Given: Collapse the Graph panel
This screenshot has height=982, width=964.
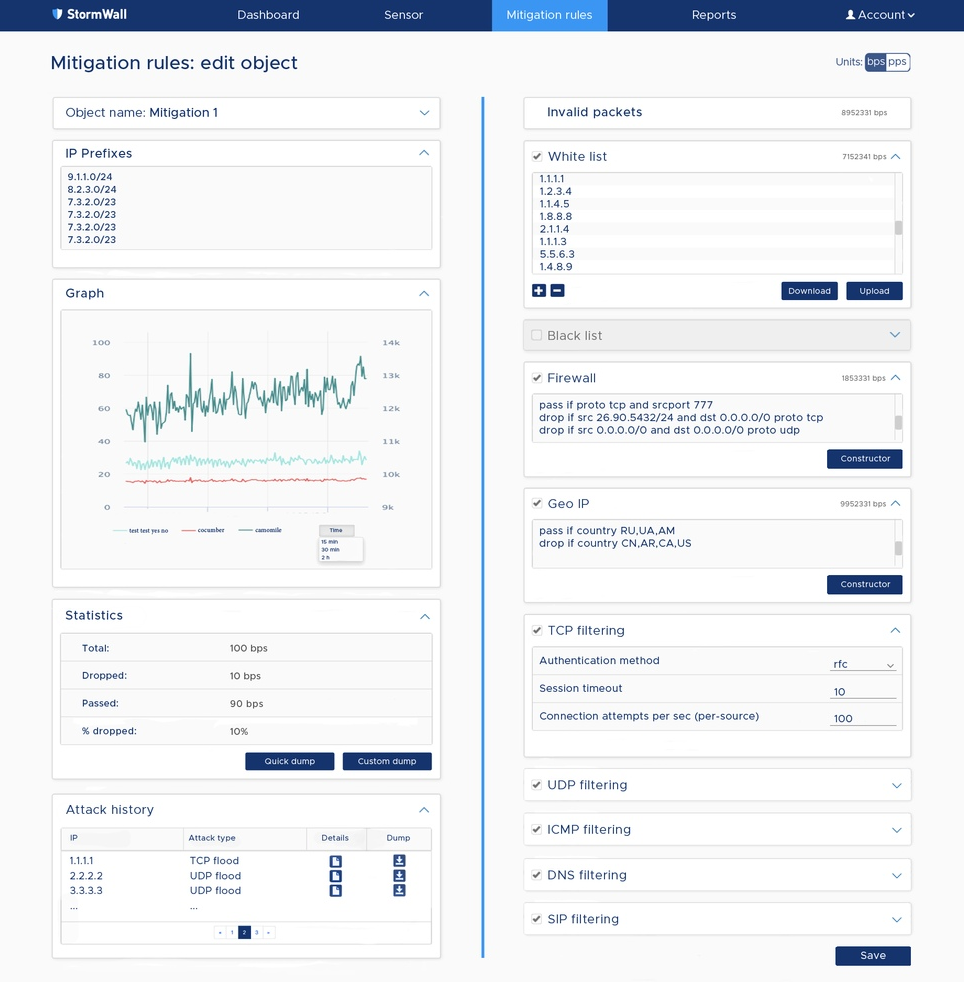Looking at the screenshot, I should pyautogui.click(x=424, y=294).
